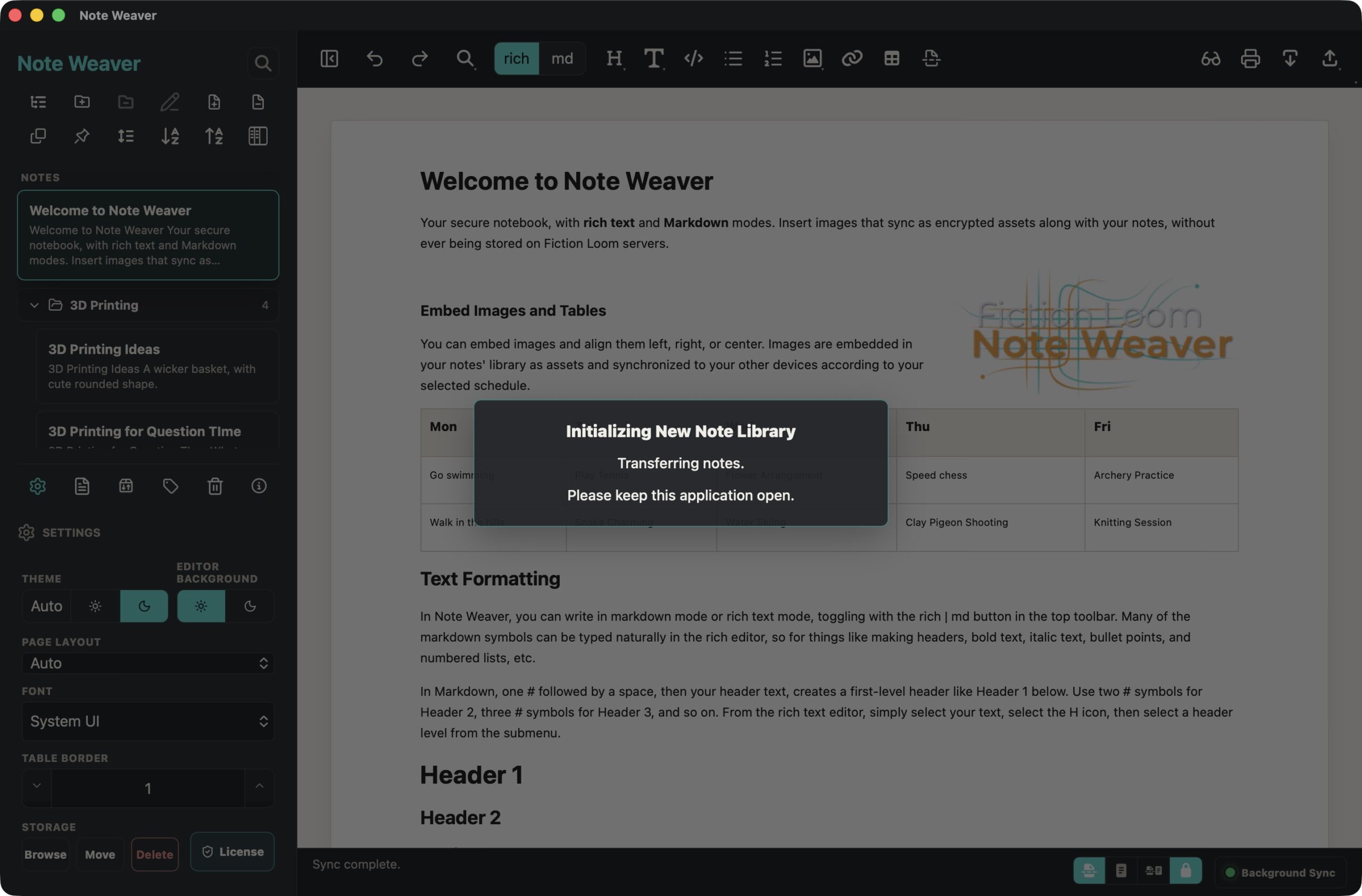Toggle the lock icon in status bar
This screenshot has height=896, width=1362.
1186,870
